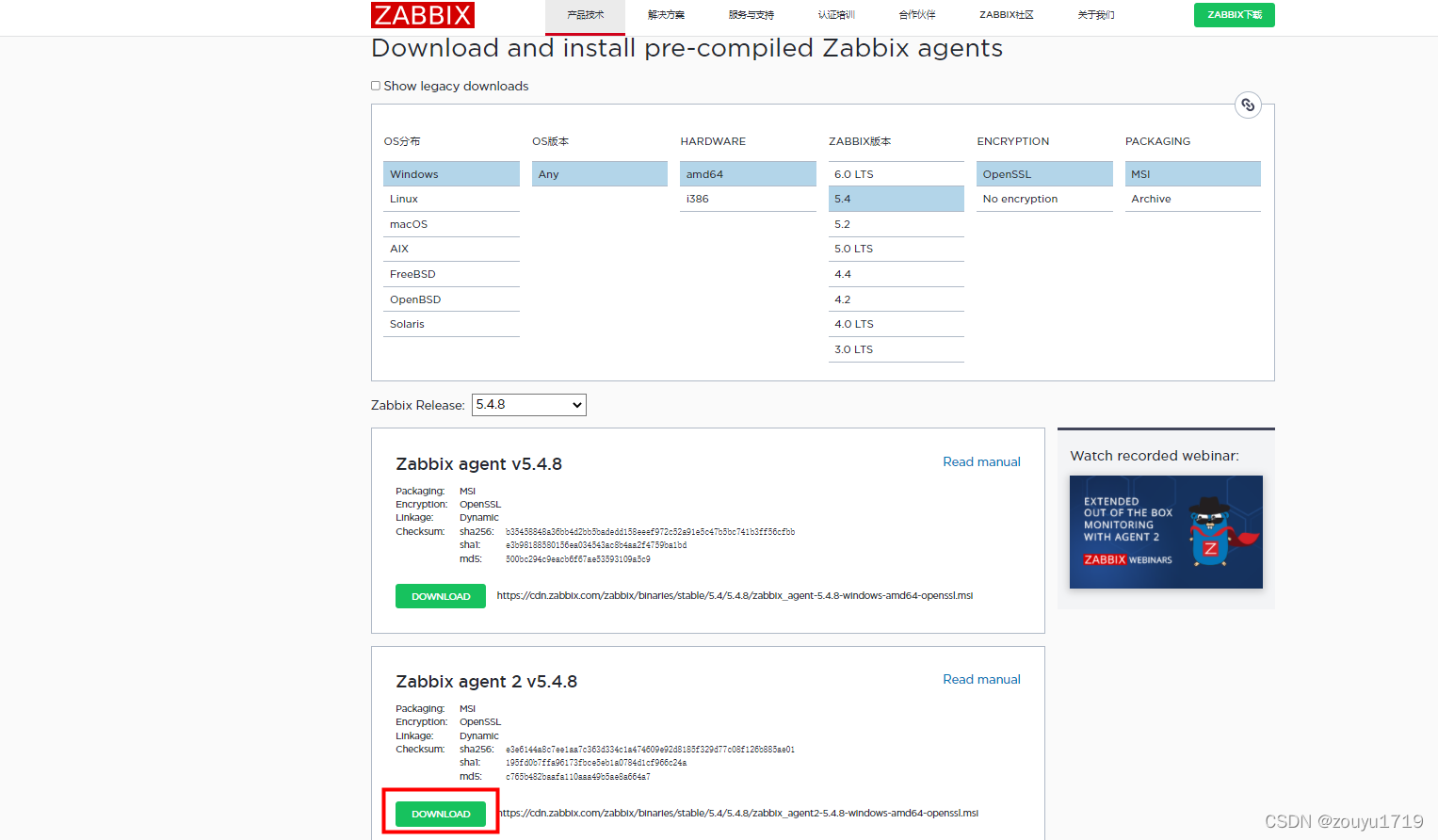
Task: Click the green ZABBIX下载 button
Action: 1234,15
